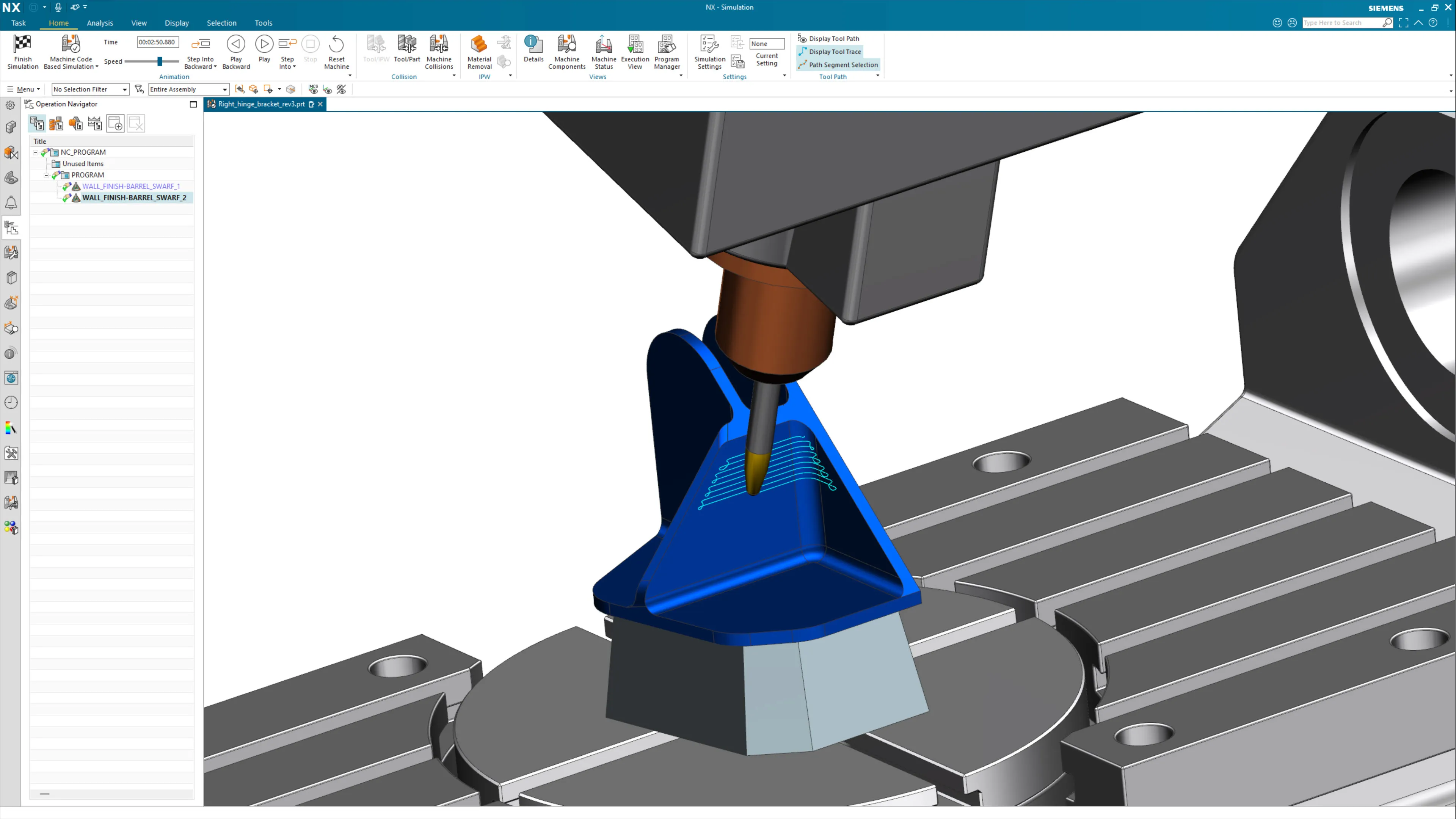
Task: Toggle Display Tool Trace
Action: tap(834, 52)
